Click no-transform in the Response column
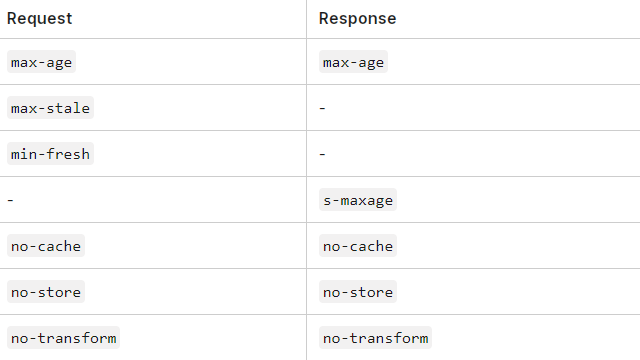The height and width of the screenshot is (360, 640). tap(375, 338)
